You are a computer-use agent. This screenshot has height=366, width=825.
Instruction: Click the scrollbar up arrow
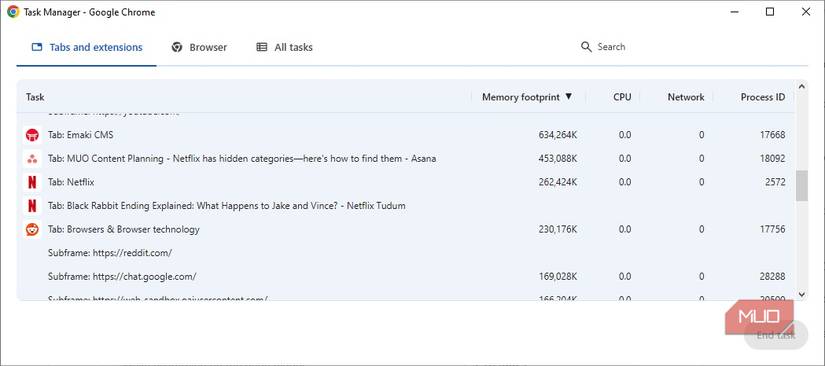coord(801,86)
